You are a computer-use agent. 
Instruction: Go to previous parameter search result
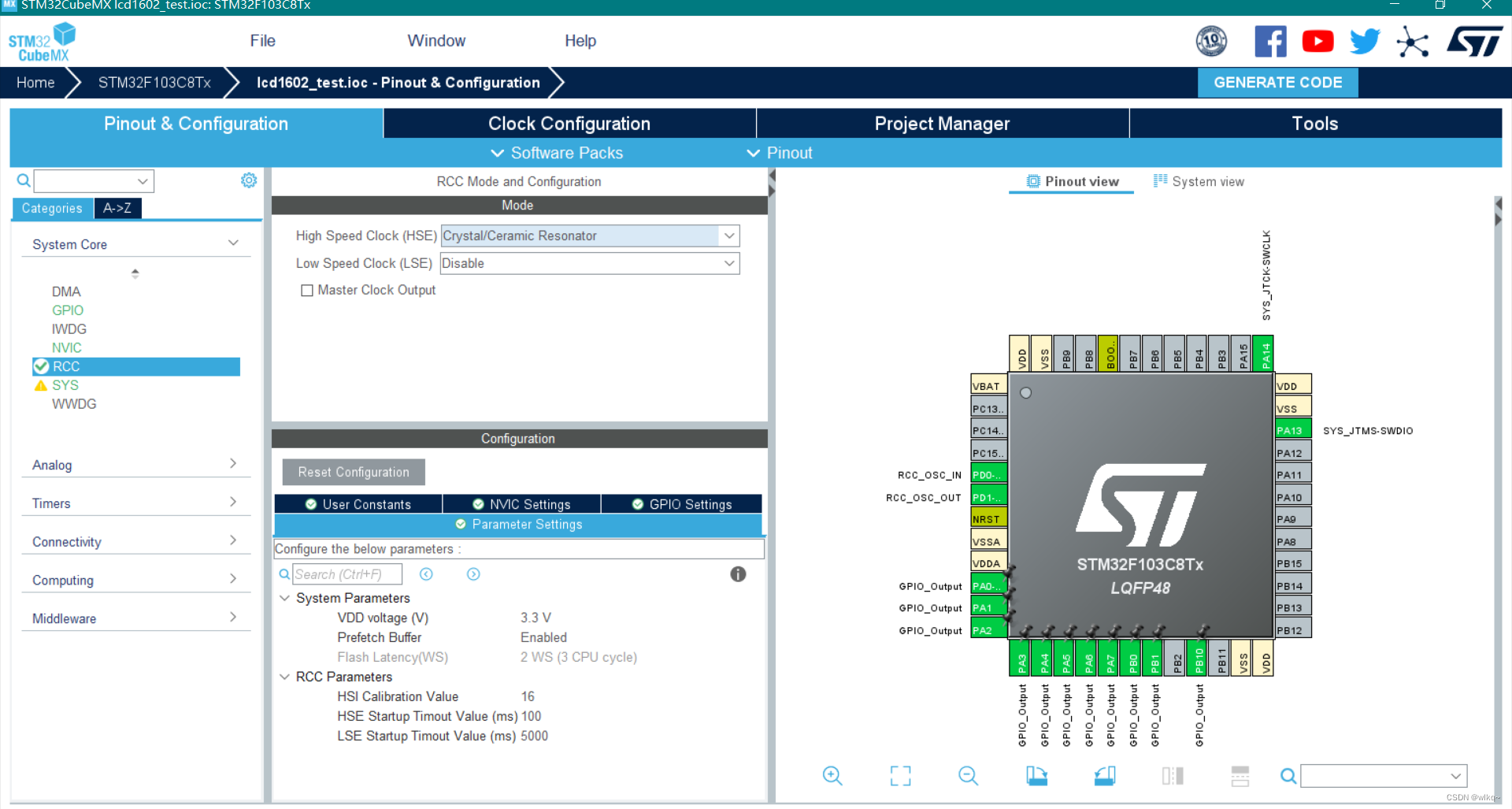click(x=426, y=574)
